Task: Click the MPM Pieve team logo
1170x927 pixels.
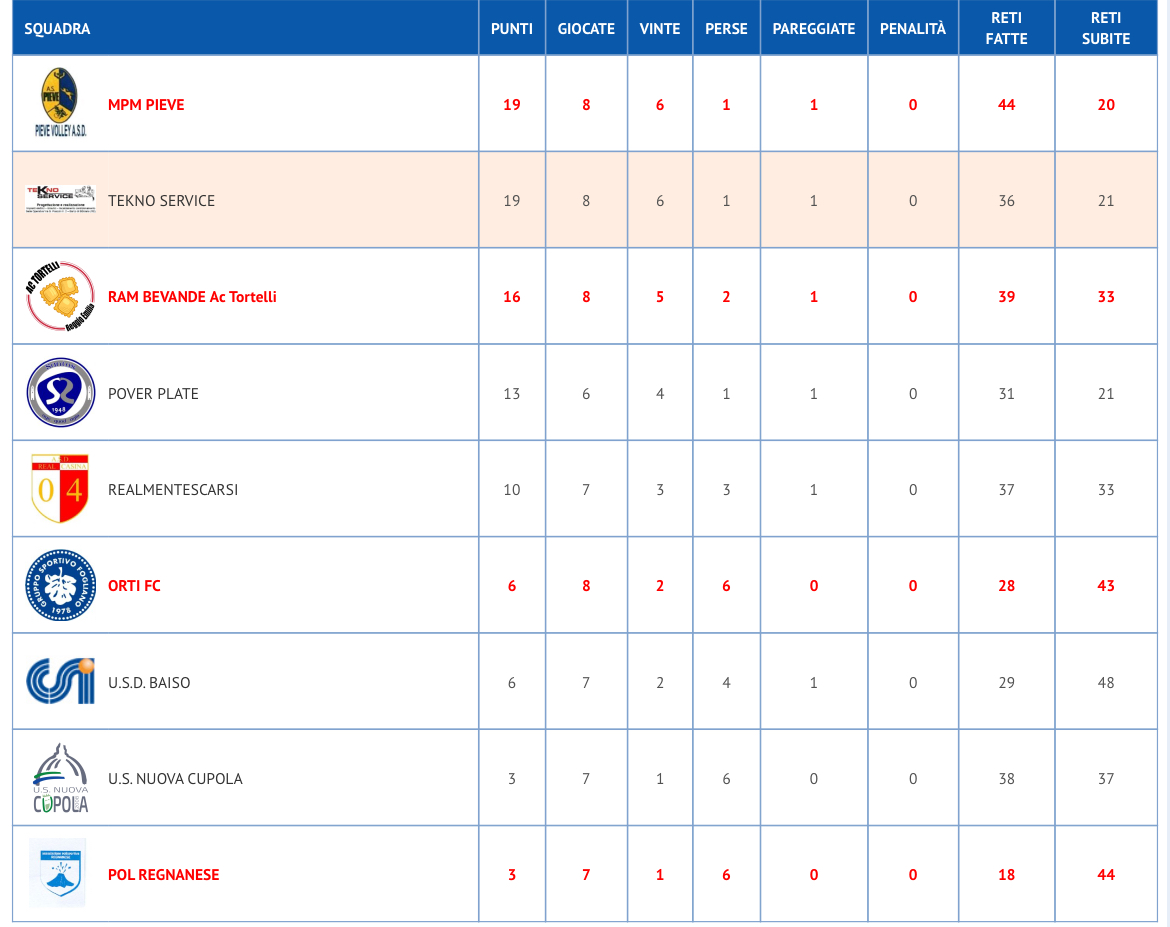Action: click(60, 102)
